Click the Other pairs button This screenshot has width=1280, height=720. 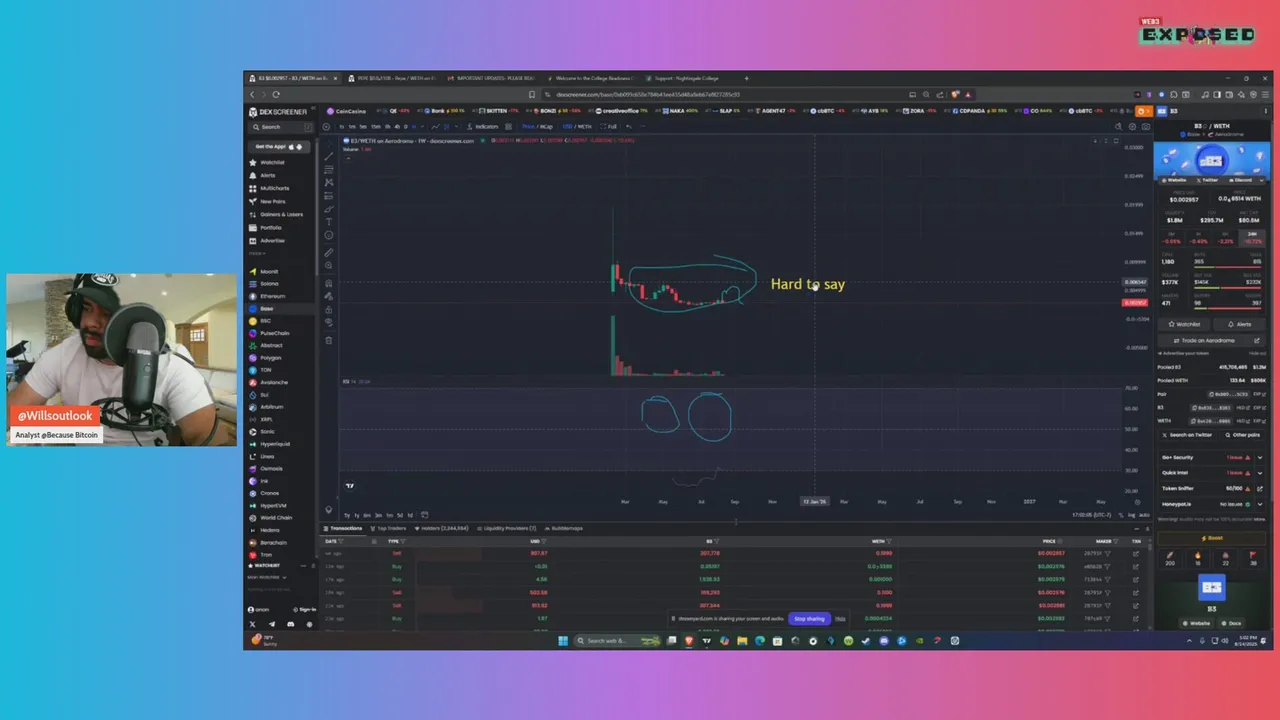pos(1243,435)
